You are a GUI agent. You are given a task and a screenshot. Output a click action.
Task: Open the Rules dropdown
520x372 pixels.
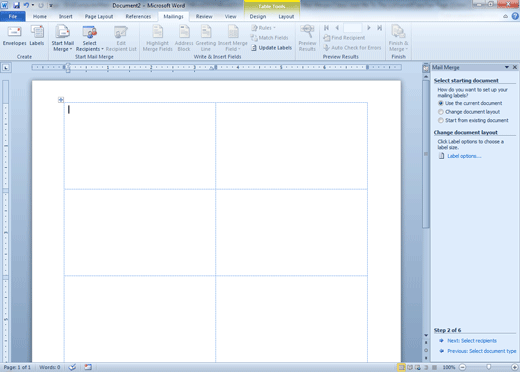point(263,28)
